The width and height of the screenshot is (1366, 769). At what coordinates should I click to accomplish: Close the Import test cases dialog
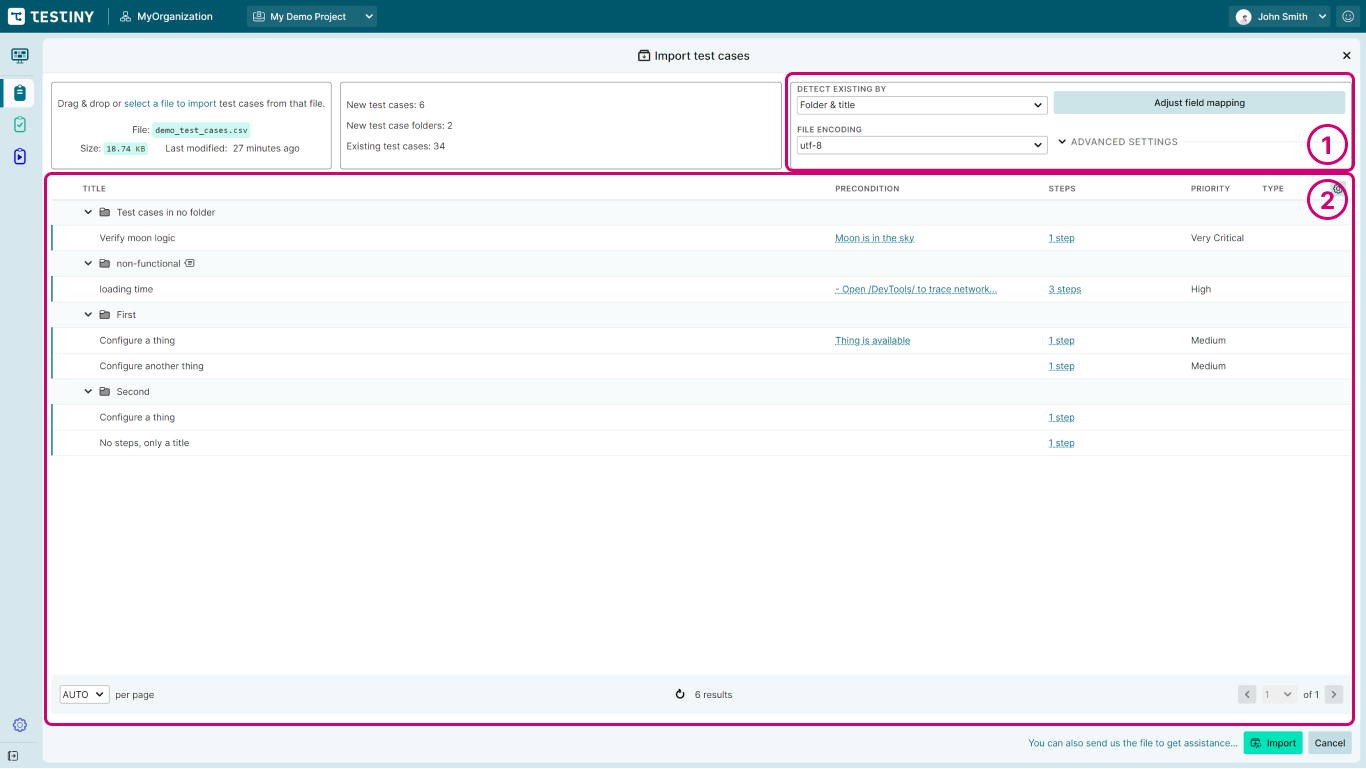[1346, 56]
